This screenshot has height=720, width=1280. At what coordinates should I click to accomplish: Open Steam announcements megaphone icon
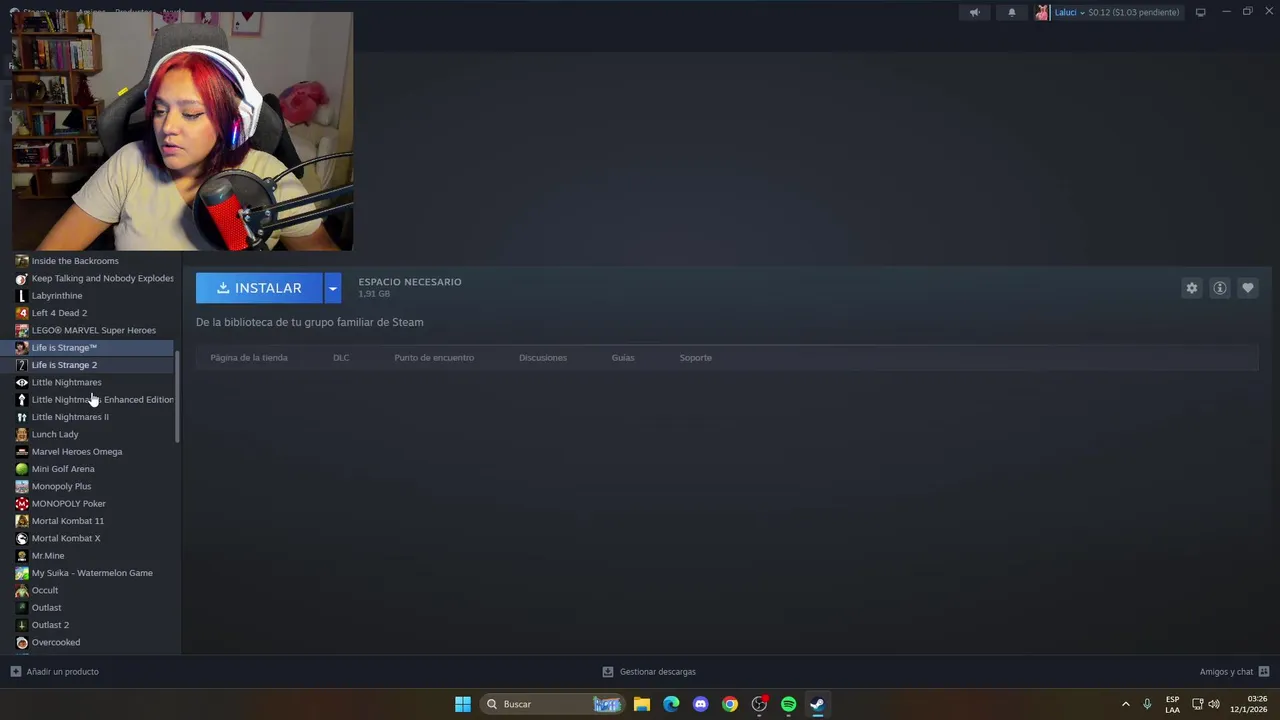[975, 12]
